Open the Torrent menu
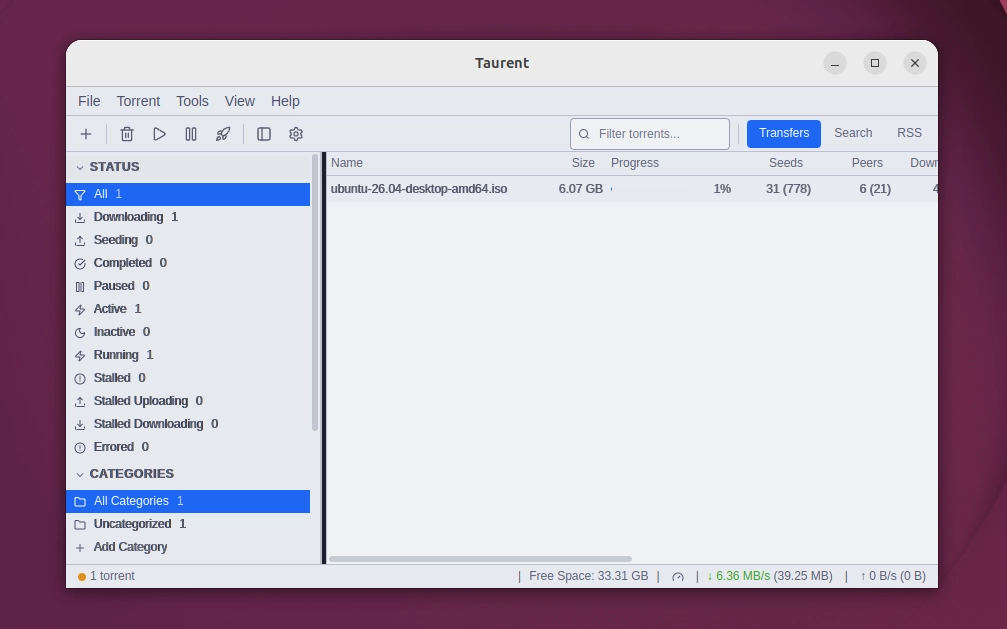Image resolution: width=1007 pixels, height=629 pixels. click(x=138, y=101)
